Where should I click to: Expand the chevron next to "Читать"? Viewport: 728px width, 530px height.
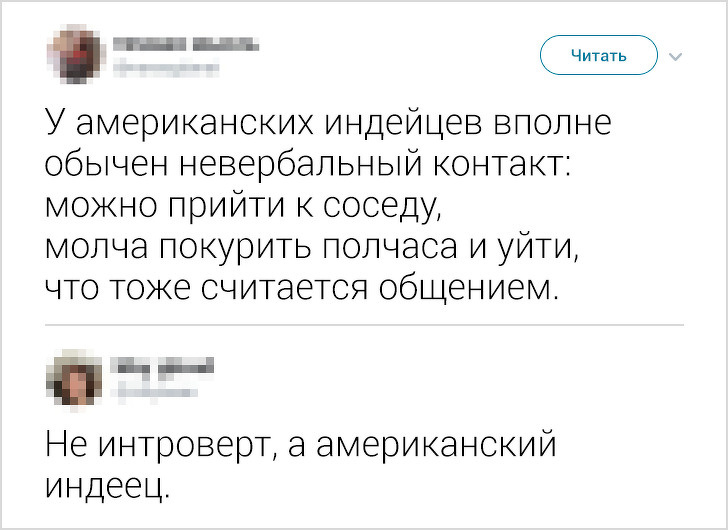tap(676, 56)
